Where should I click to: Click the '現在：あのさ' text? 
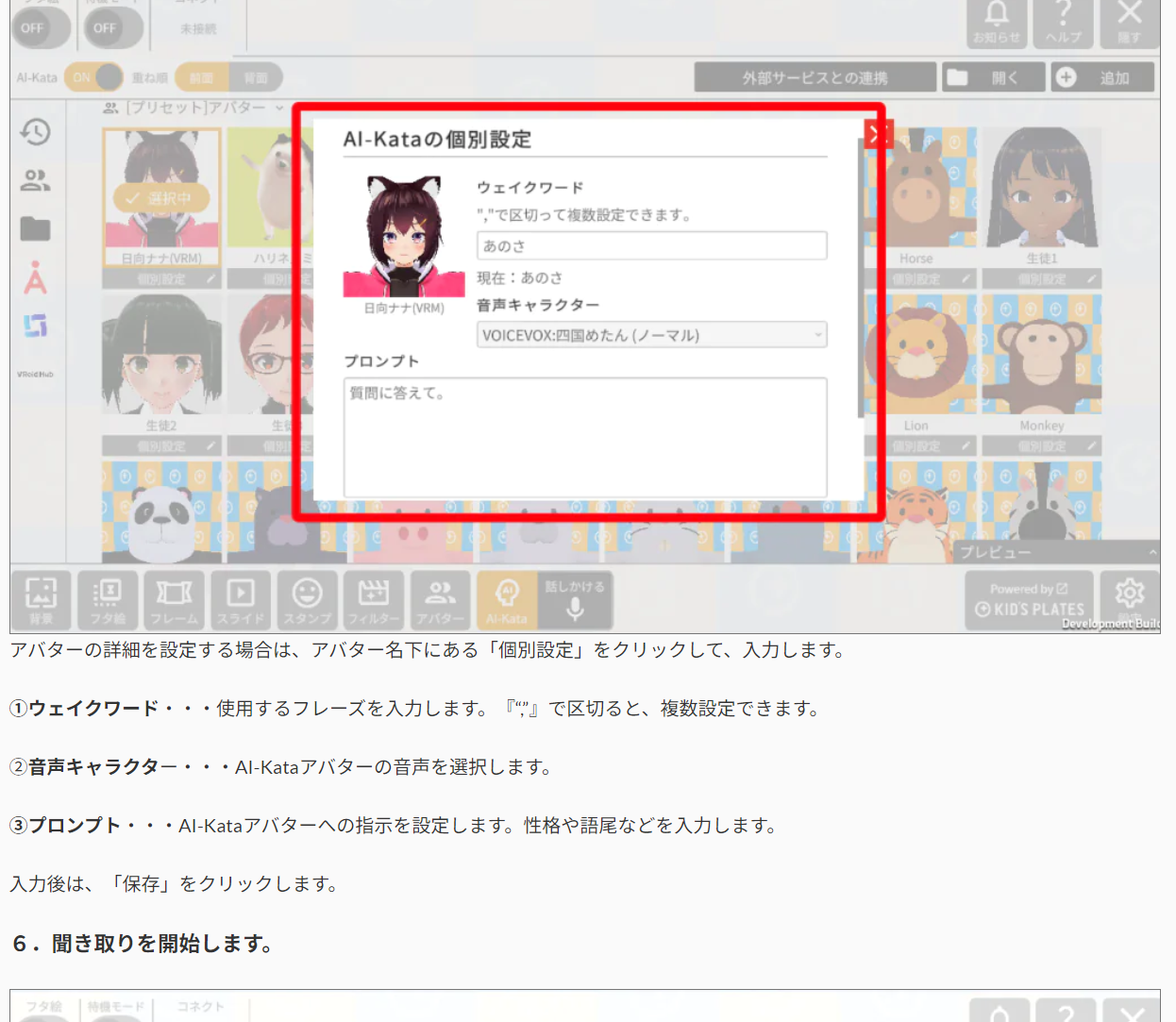519,277
